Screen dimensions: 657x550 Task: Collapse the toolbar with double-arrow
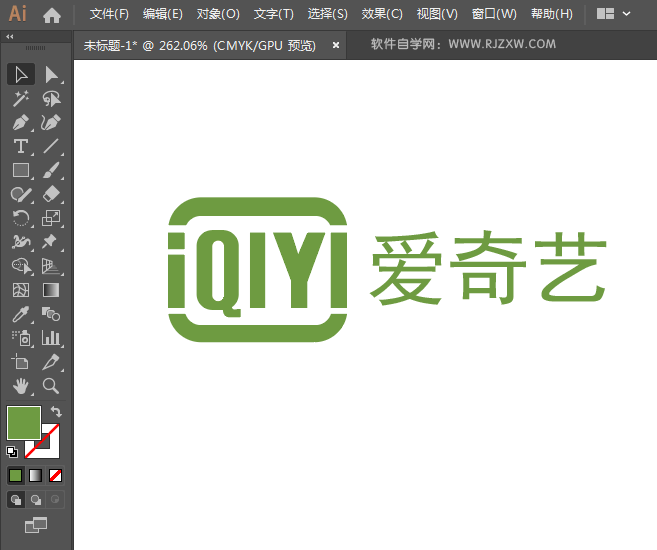(x=10, y=37)
